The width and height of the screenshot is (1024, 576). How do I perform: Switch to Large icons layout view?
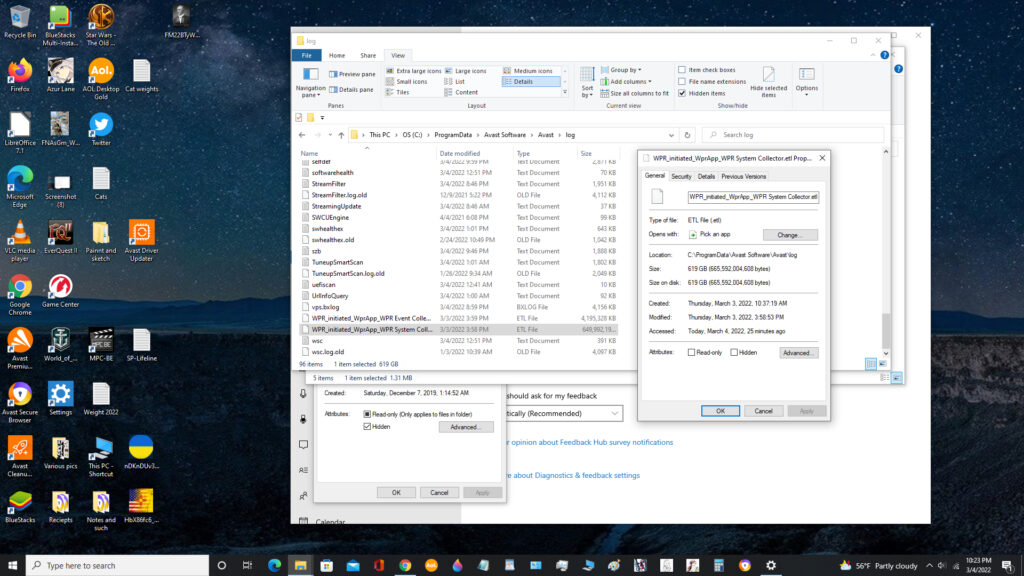pyautogui.click(x=468, y=71)
